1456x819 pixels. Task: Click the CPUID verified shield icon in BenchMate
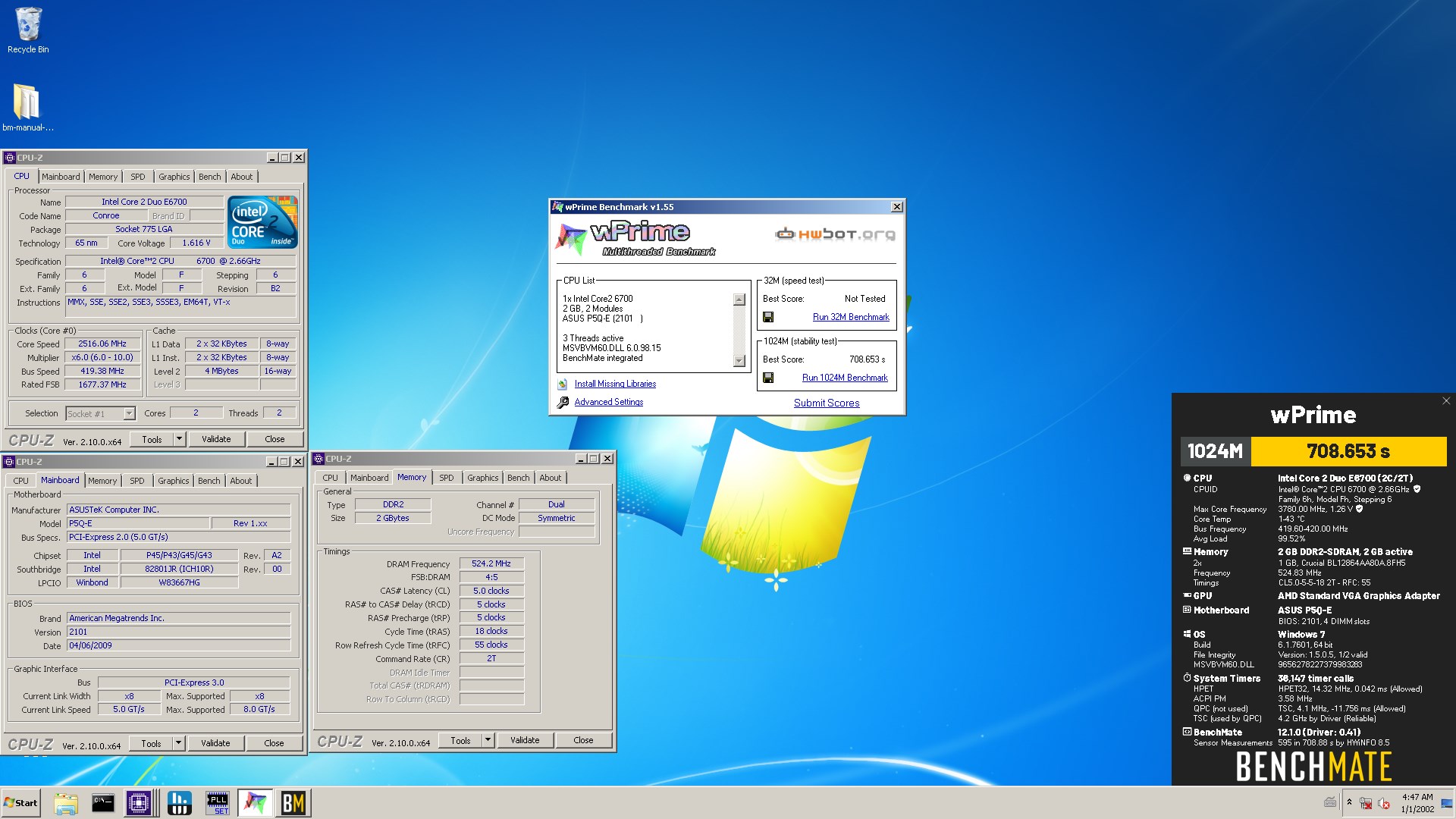coord(1417,489)
